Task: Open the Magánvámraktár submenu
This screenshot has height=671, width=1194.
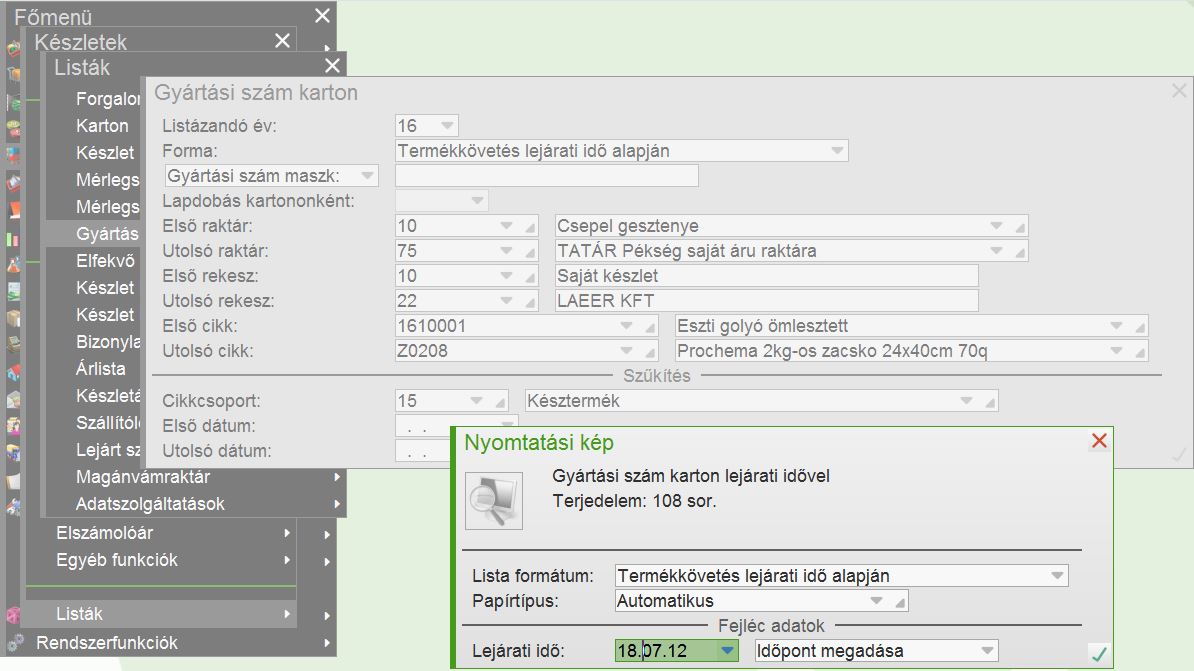Action: tap(142, 477)
